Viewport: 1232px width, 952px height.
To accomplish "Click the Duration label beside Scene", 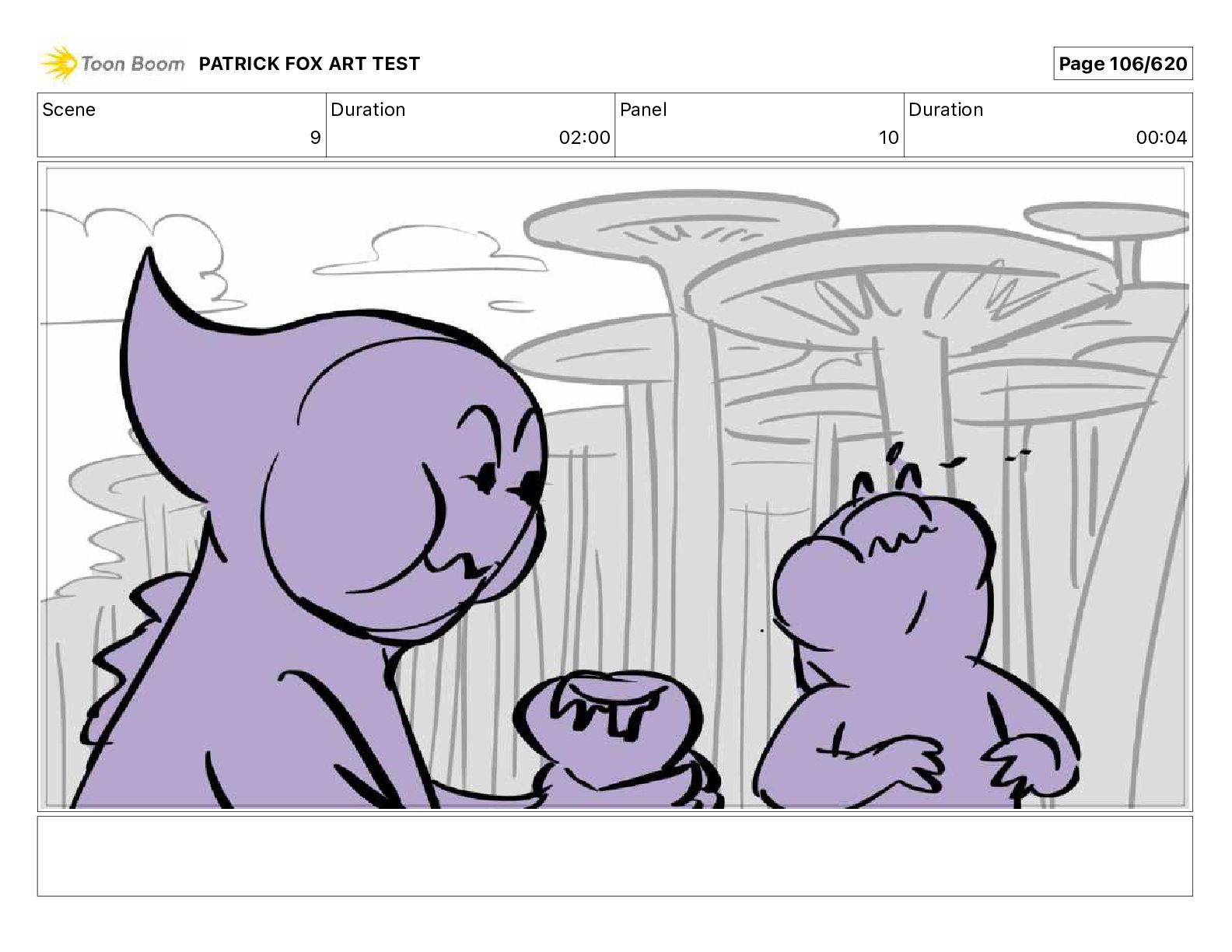I will [368, 110].
